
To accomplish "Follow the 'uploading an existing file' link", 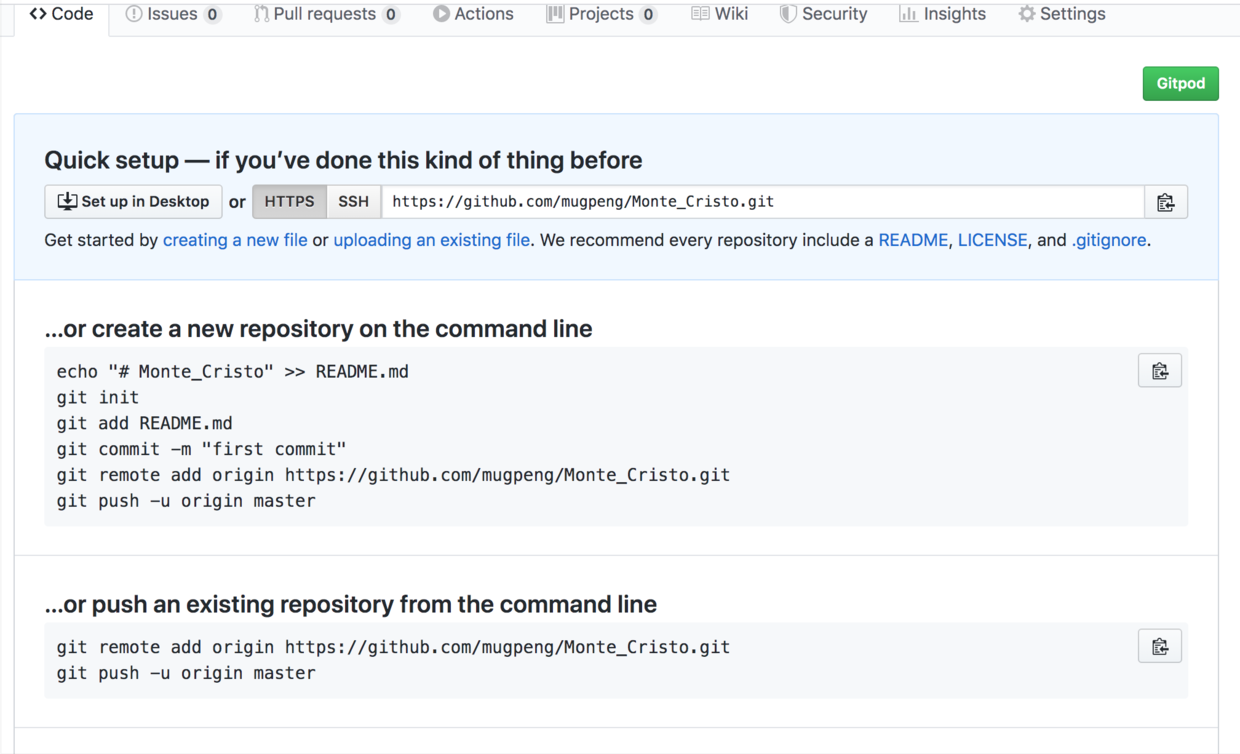I will (431, 240).
